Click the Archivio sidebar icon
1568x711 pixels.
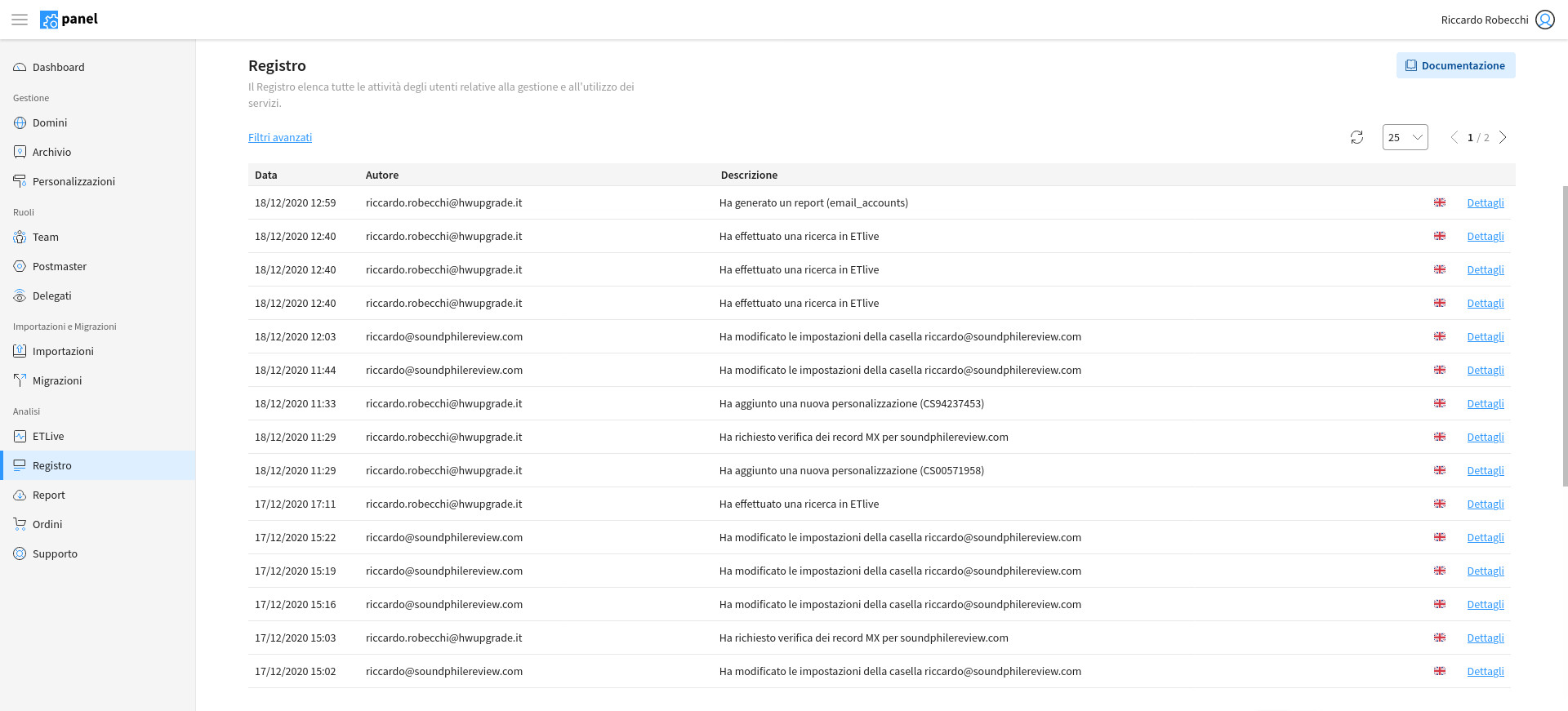(x=20, y=152)
